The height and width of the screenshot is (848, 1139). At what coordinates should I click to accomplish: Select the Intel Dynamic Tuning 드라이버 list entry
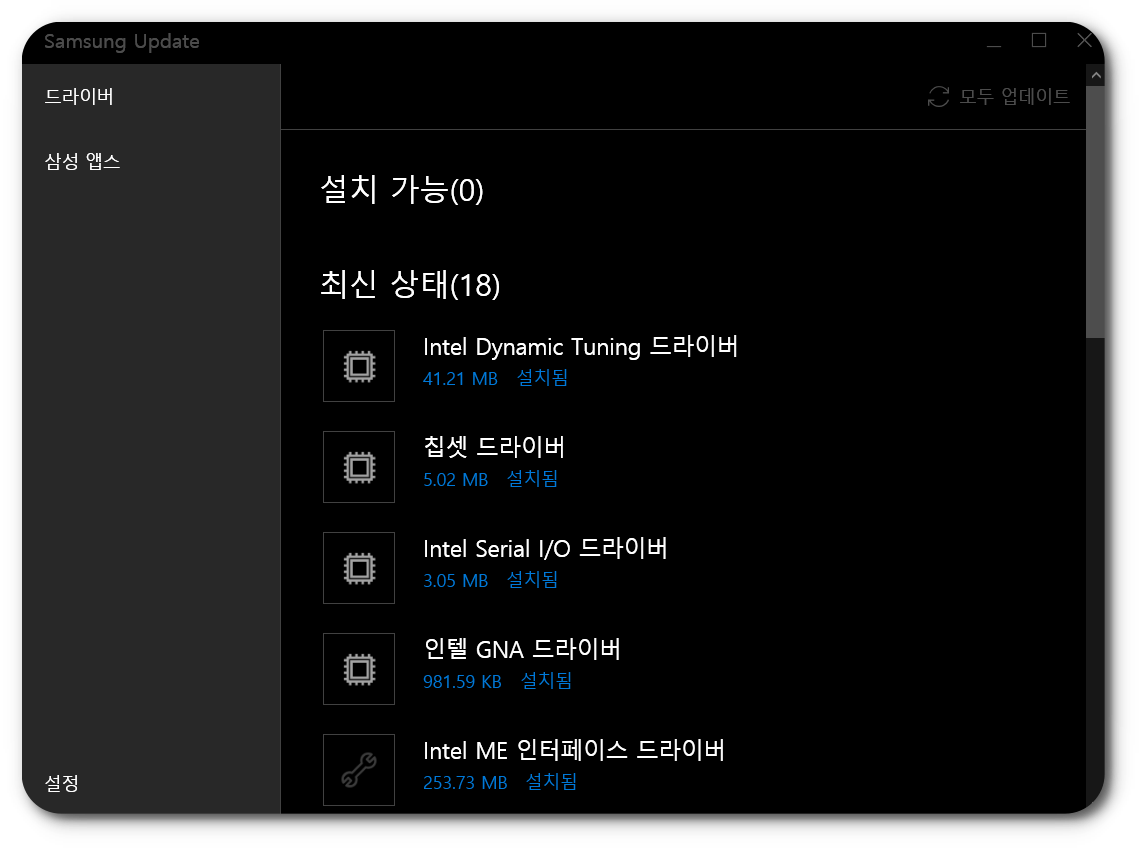coord(580,346)
